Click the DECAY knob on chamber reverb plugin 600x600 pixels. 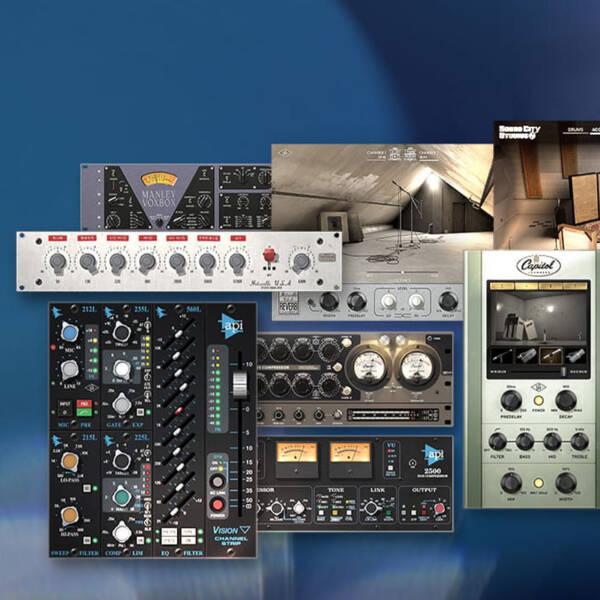[448, 302]
